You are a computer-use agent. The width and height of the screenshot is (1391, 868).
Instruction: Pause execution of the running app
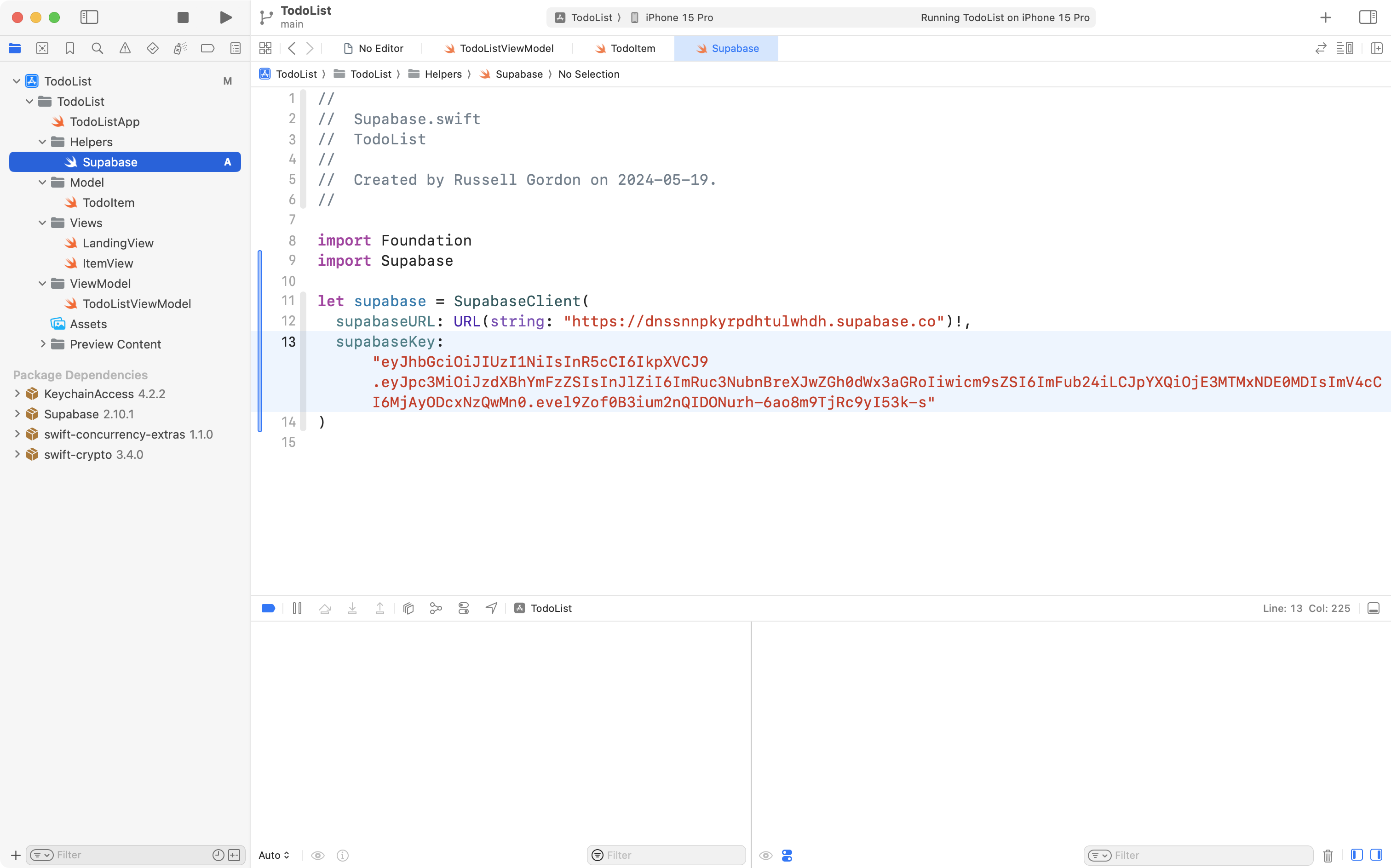tap(297, 608)
